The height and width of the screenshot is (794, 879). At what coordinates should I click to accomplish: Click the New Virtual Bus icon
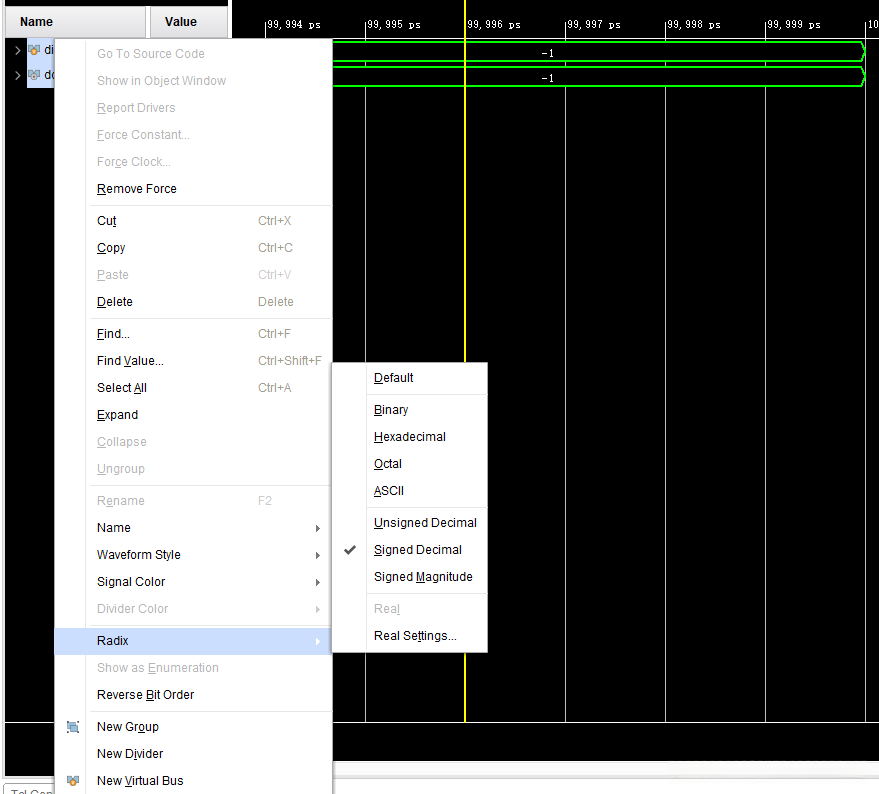(x=73, y=781)
